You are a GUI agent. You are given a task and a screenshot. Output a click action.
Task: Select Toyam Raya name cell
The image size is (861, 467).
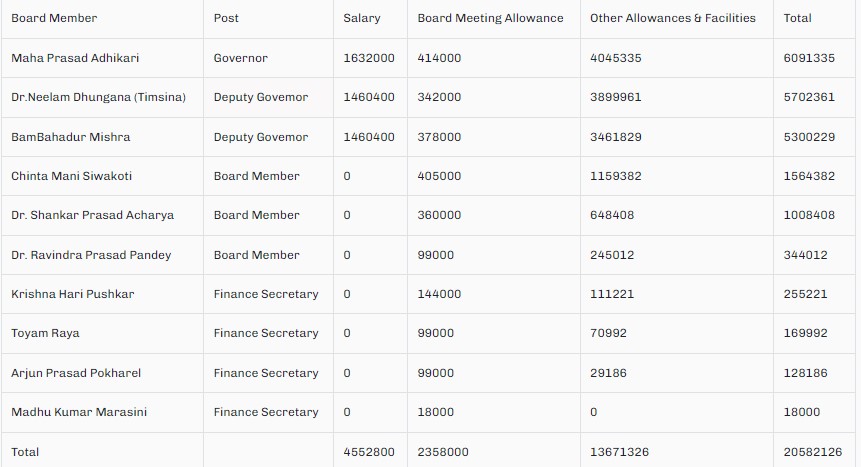[45, 333]
